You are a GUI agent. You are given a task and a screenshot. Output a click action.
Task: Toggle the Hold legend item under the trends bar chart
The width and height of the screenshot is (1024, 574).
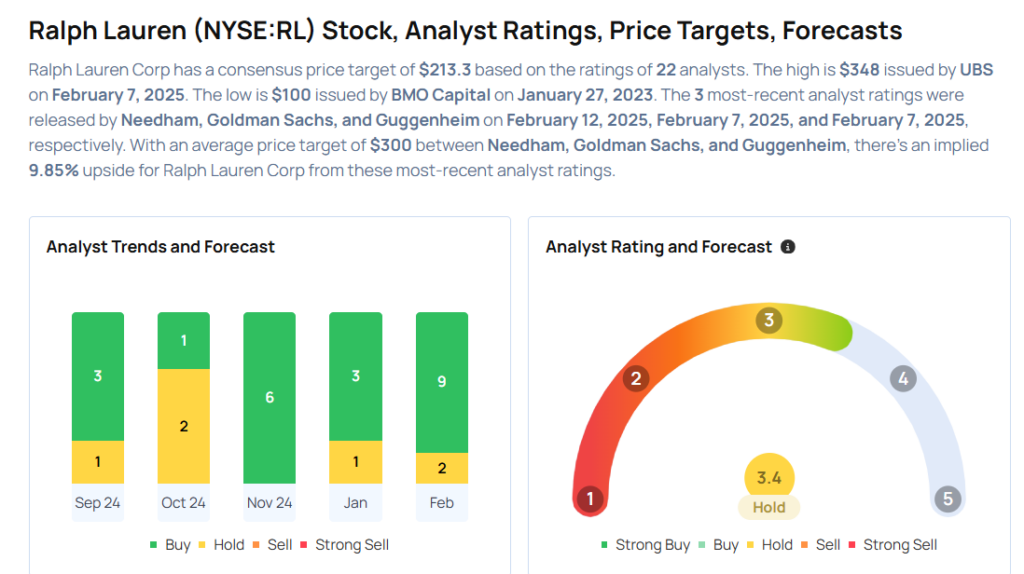(x=221, y=545)
